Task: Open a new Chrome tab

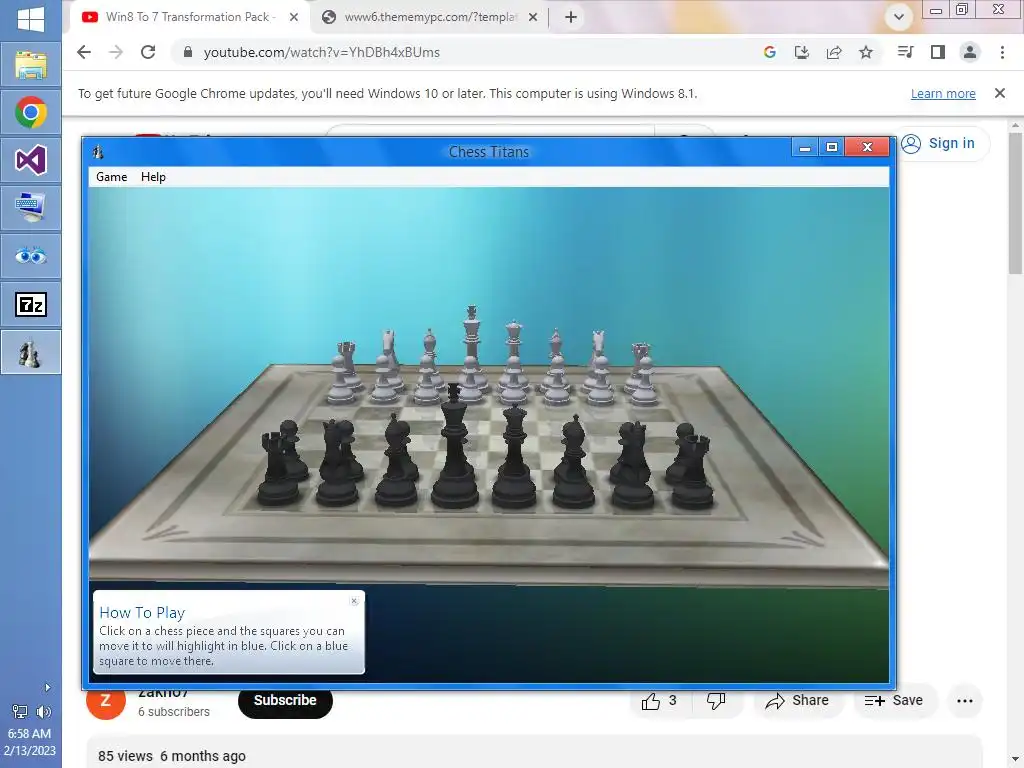Action: coord(571,18)
